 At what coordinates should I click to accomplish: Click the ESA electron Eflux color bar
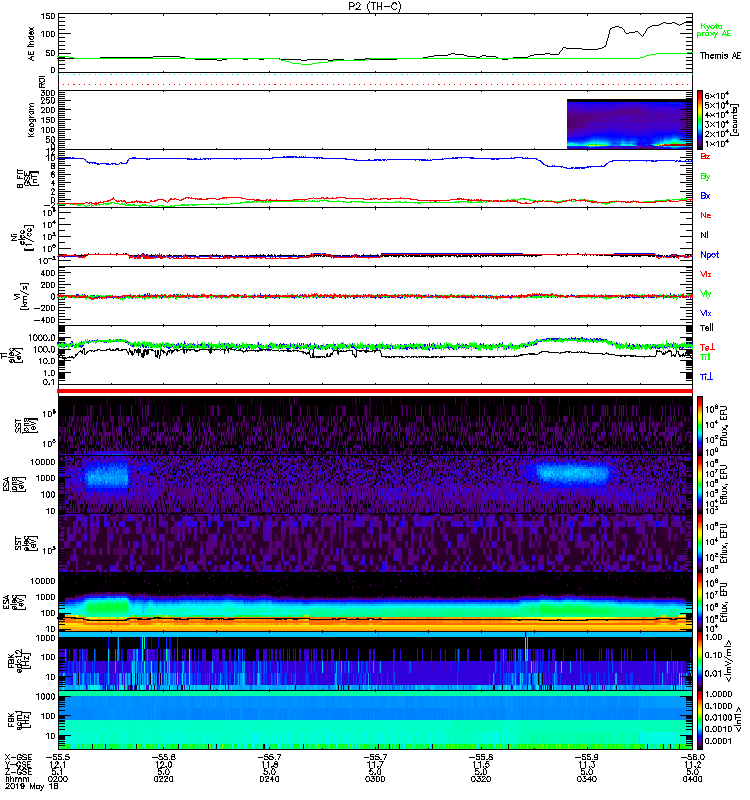(700, 601)
